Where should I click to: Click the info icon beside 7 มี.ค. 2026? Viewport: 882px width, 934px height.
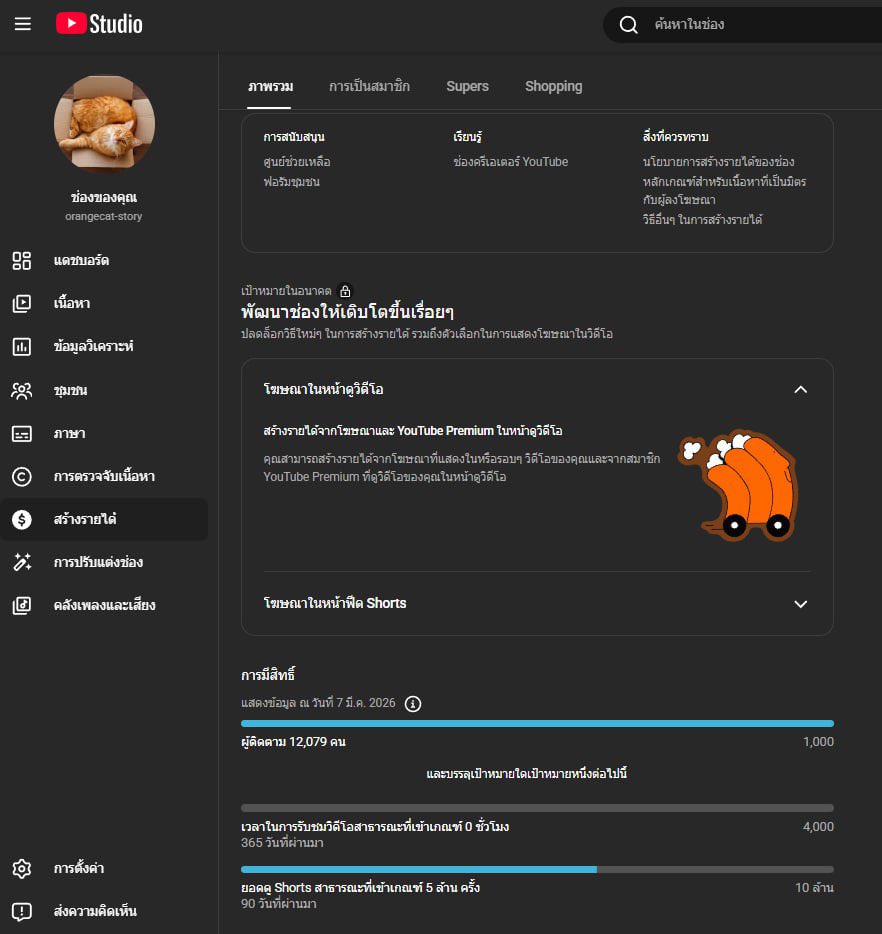point(413,703)
